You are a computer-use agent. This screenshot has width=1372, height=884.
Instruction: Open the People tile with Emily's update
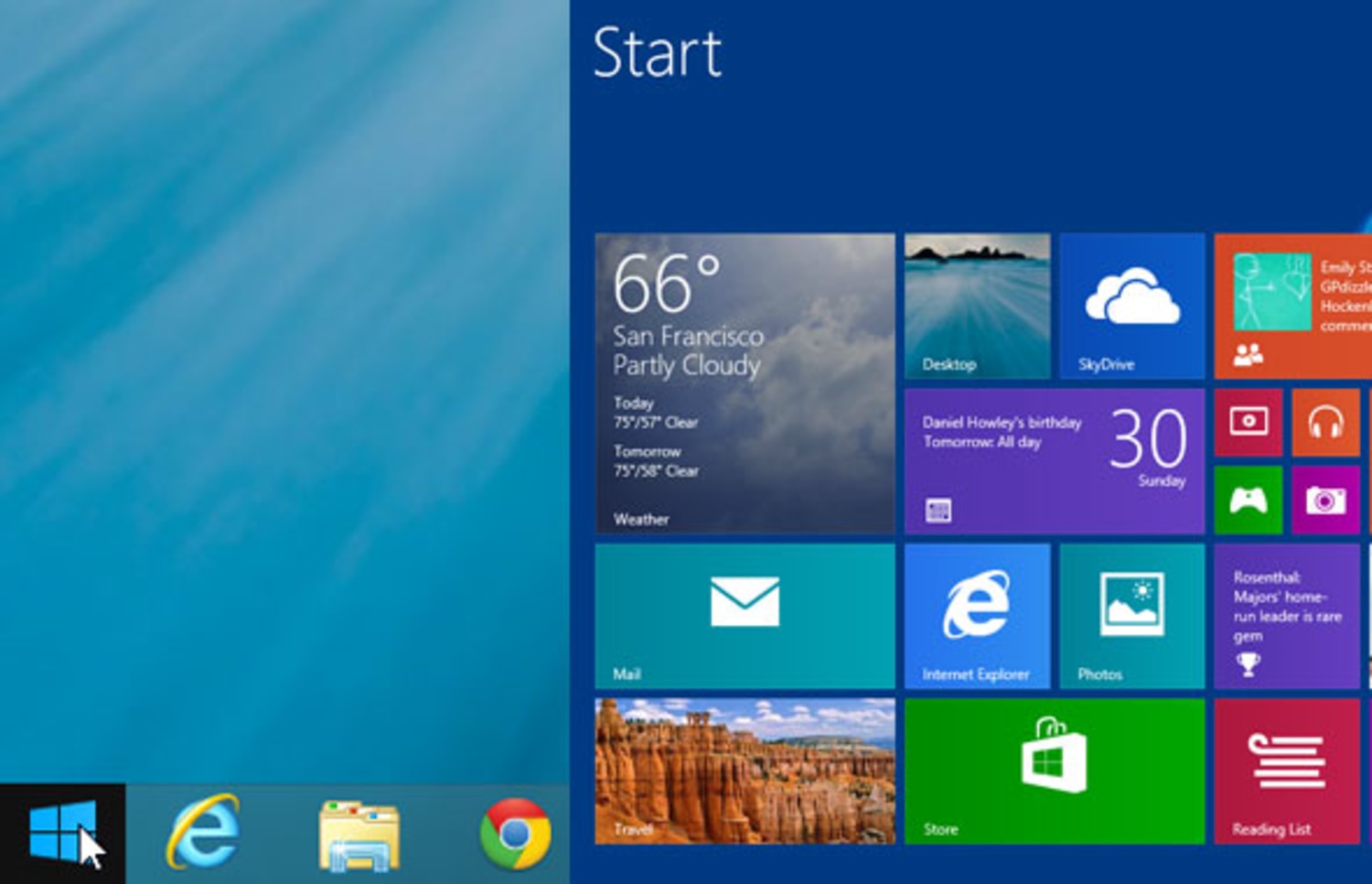[x=1292, y=306]
